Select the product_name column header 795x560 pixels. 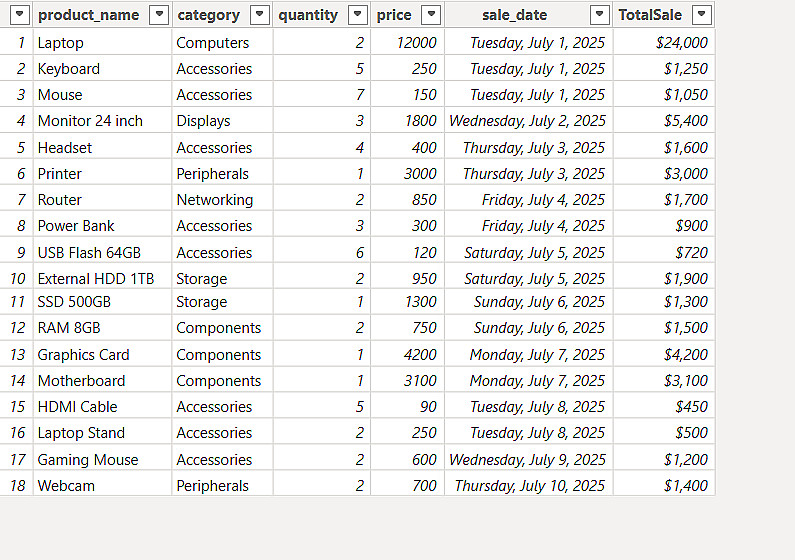point(88,15)
